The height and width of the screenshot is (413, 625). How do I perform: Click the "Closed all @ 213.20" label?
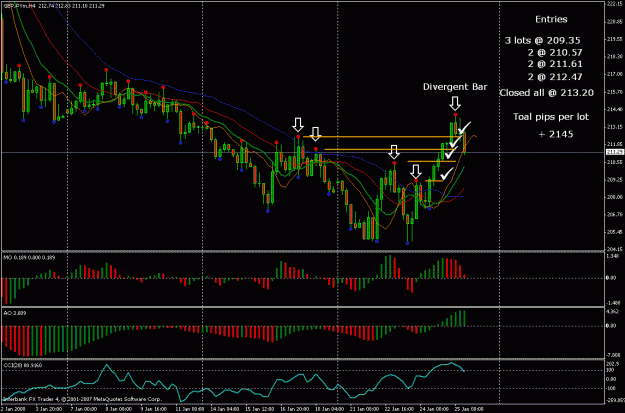[x=546, y=93]
